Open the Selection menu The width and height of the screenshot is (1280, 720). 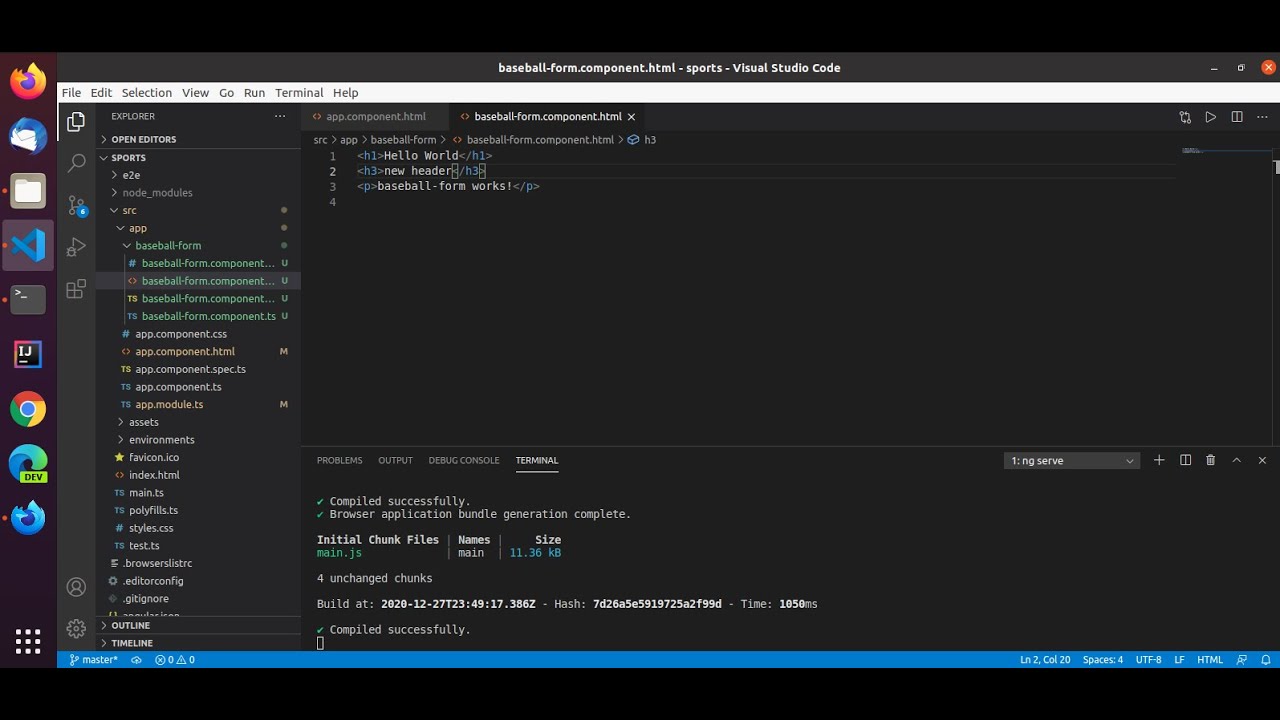pos(147,93)
